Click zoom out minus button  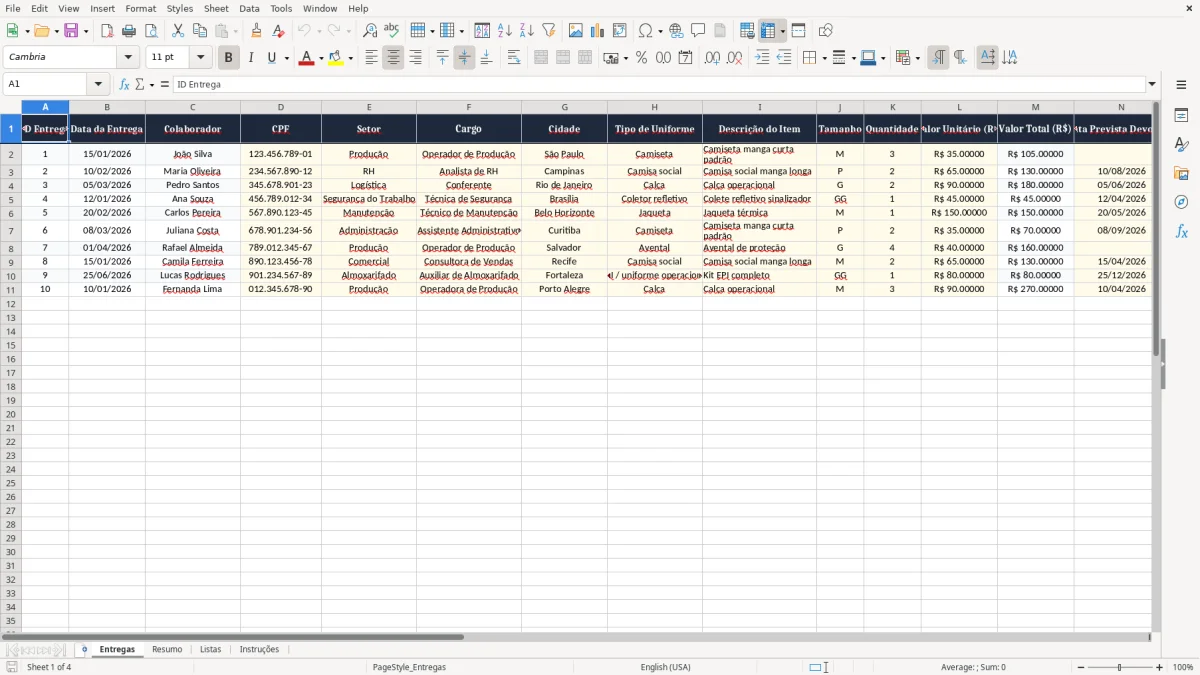point(1080,667)
